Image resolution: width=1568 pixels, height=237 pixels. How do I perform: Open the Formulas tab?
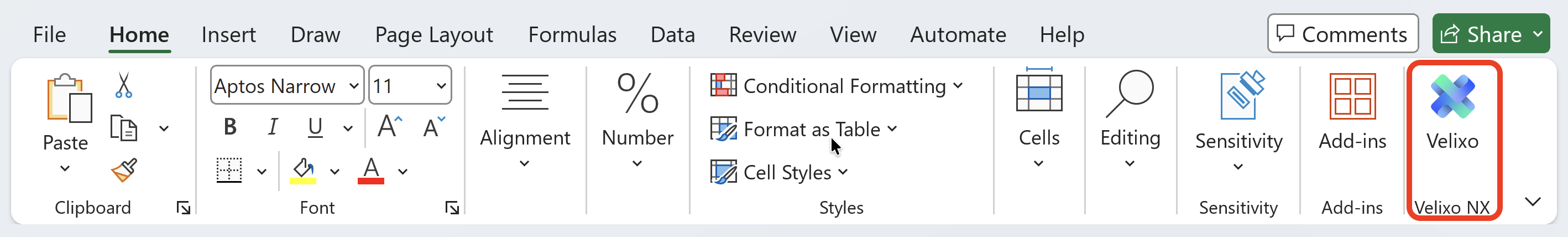click(x=572, y=35)
